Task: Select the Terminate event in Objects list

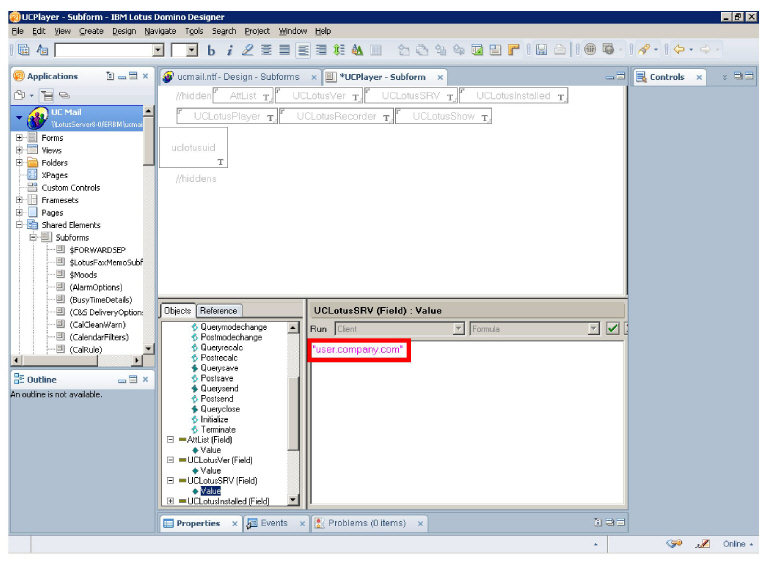Action: (x=218, y=430)
